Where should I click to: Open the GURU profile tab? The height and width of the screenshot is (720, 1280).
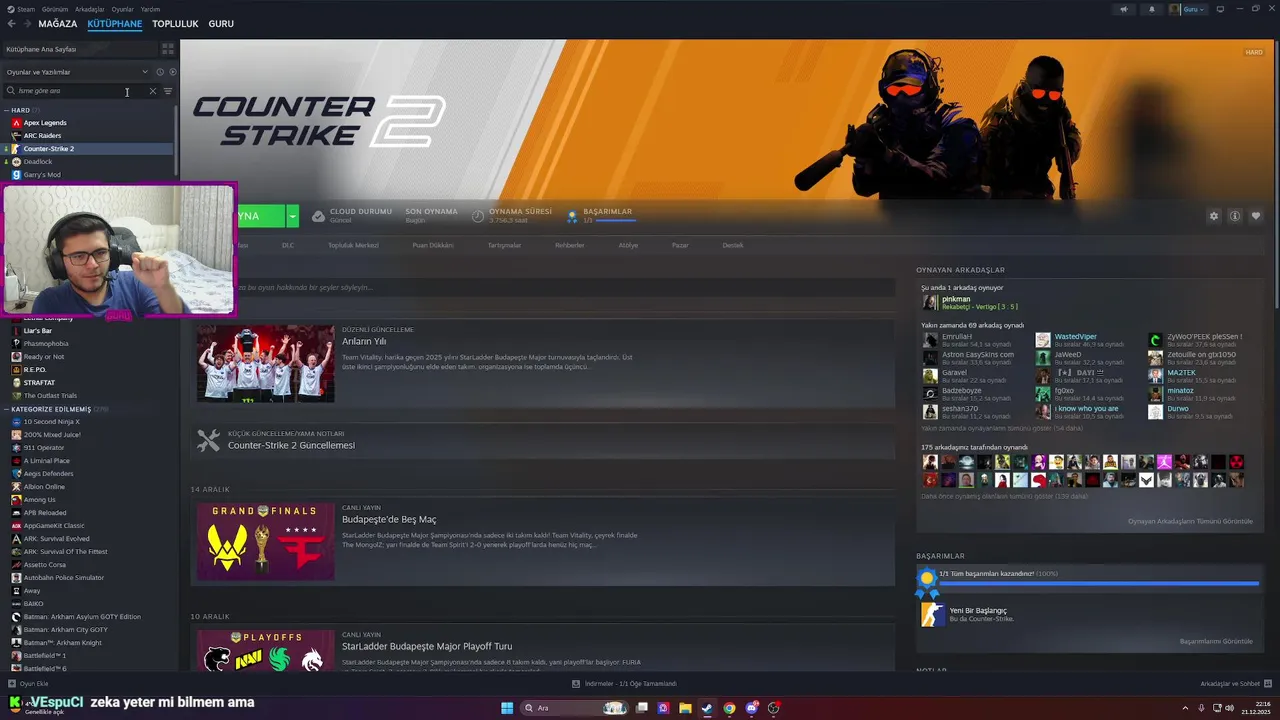coord(221,24)
